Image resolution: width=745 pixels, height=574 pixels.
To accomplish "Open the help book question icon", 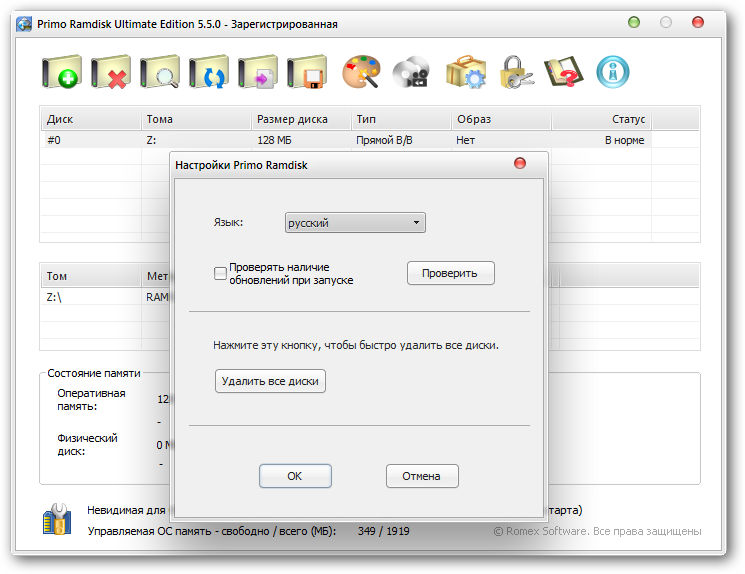I will point(564,72).
